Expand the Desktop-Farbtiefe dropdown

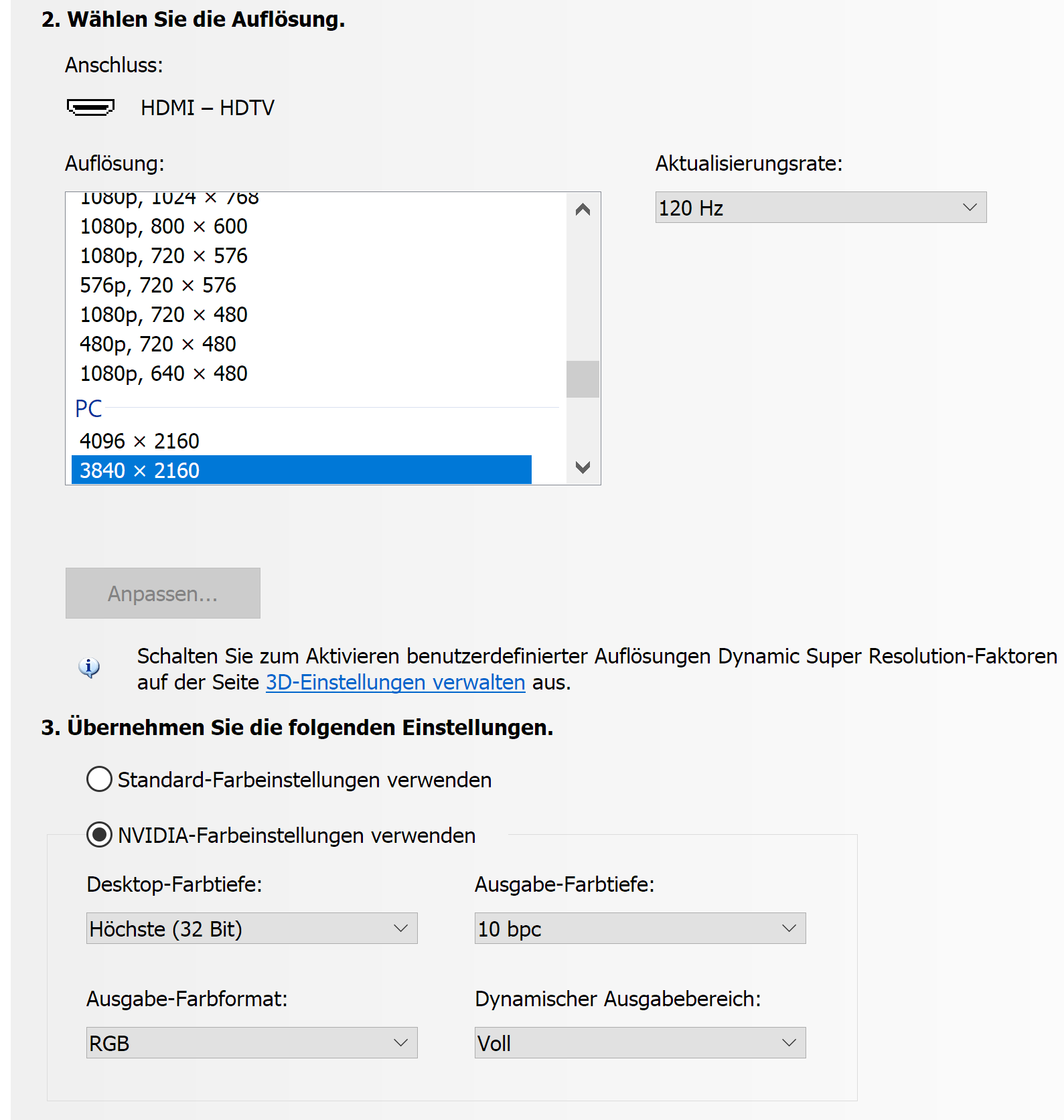tap(252, 929)
